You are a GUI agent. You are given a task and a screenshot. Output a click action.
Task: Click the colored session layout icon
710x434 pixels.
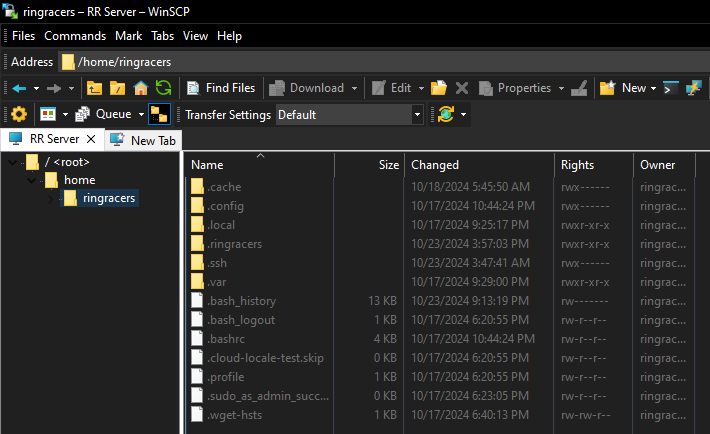click(x=48, y=114)
